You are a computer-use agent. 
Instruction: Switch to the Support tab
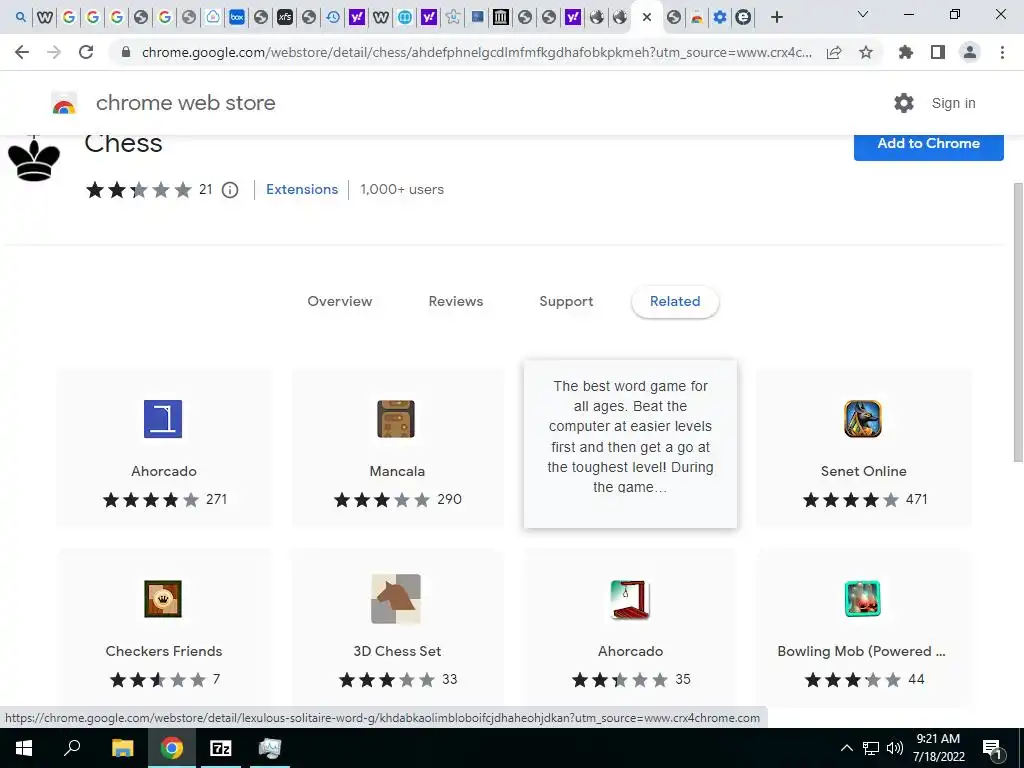tap(566, 302)
